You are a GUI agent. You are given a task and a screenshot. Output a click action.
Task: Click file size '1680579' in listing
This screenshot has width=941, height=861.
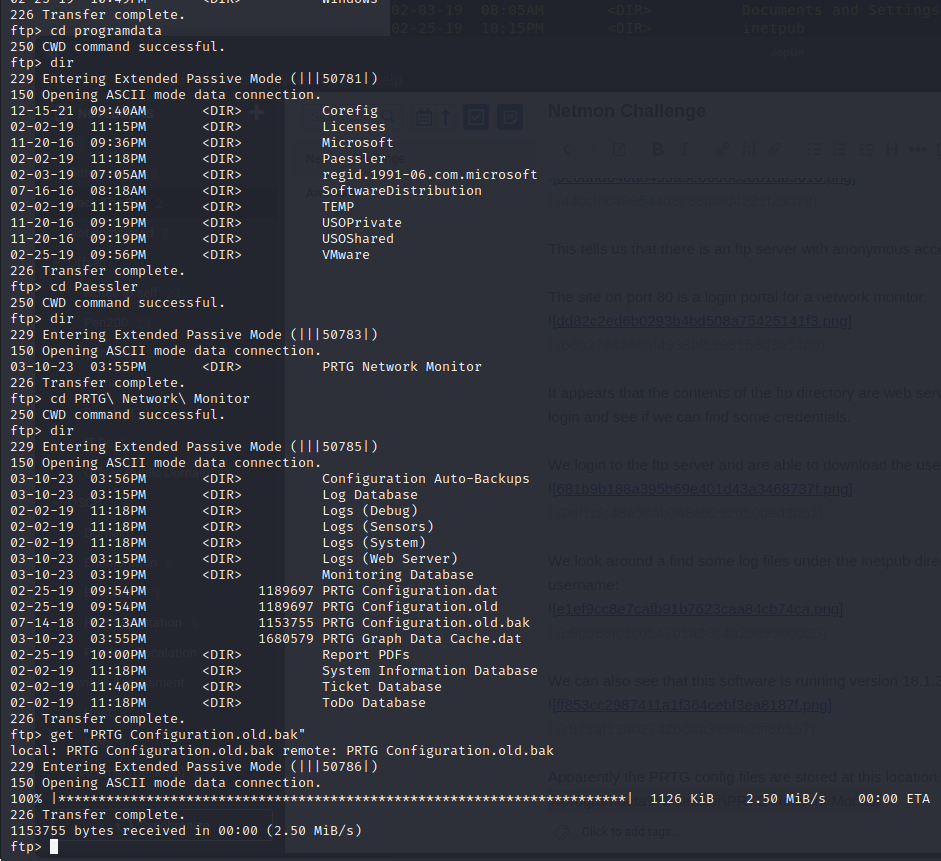(x=286, y=638)
